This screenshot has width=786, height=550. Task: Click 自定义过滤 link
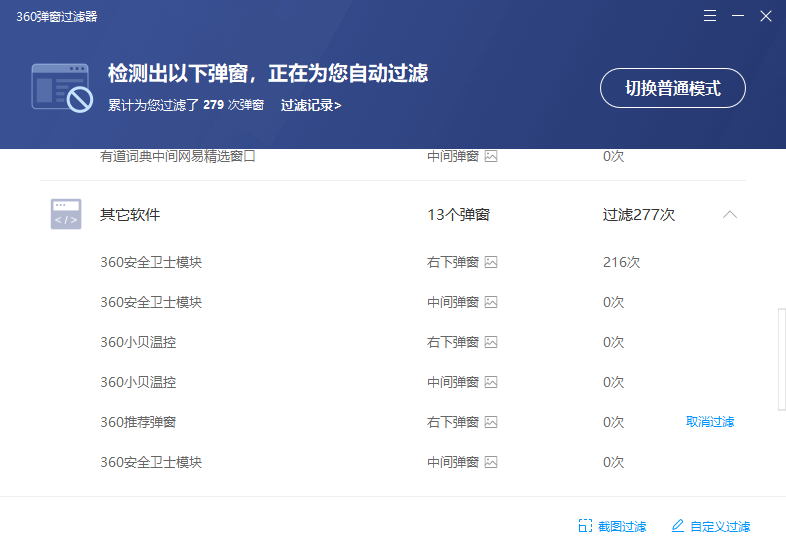pos(720,526)
